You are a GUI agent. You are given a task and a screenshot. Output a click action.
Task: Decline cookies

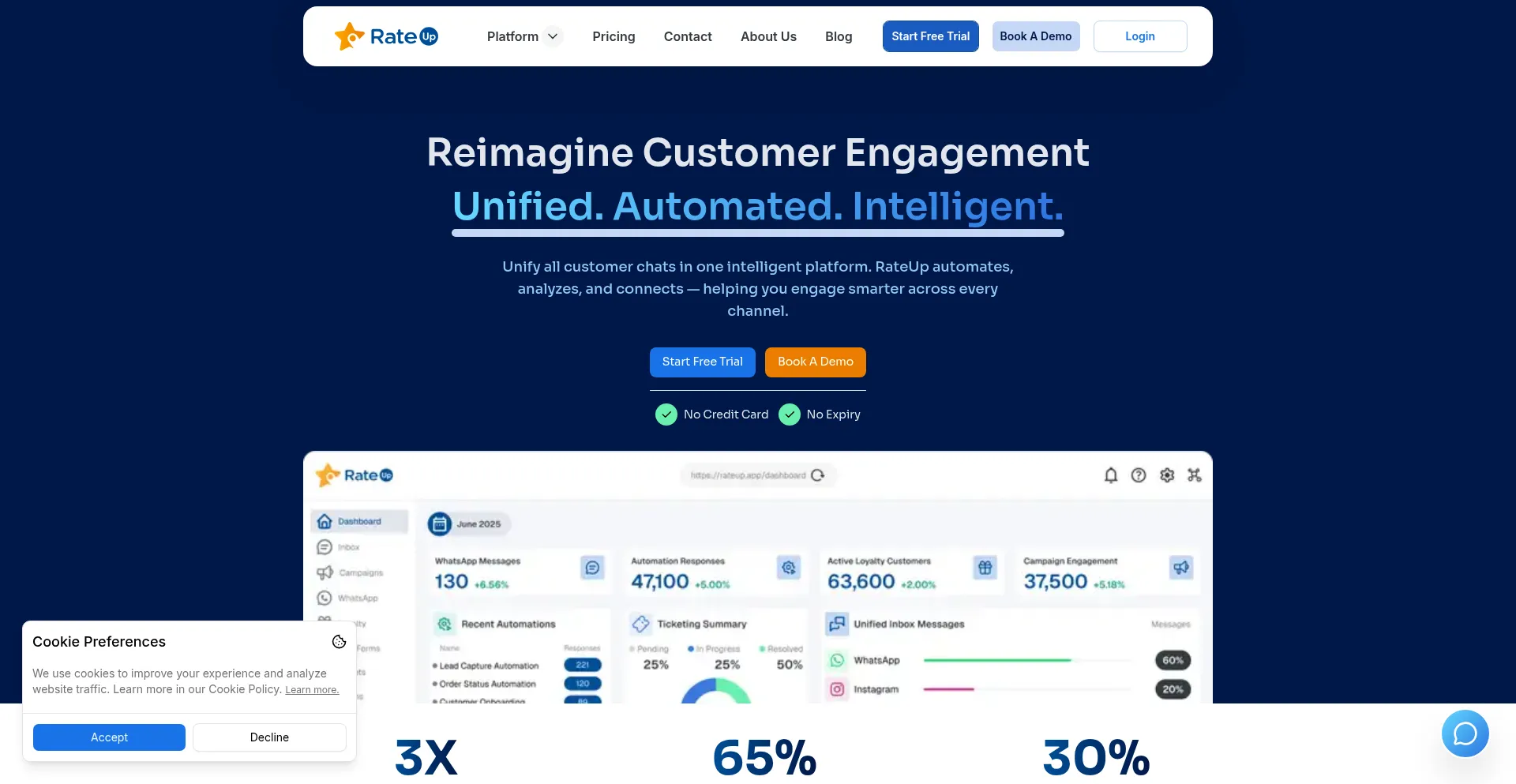click(269, 737)
